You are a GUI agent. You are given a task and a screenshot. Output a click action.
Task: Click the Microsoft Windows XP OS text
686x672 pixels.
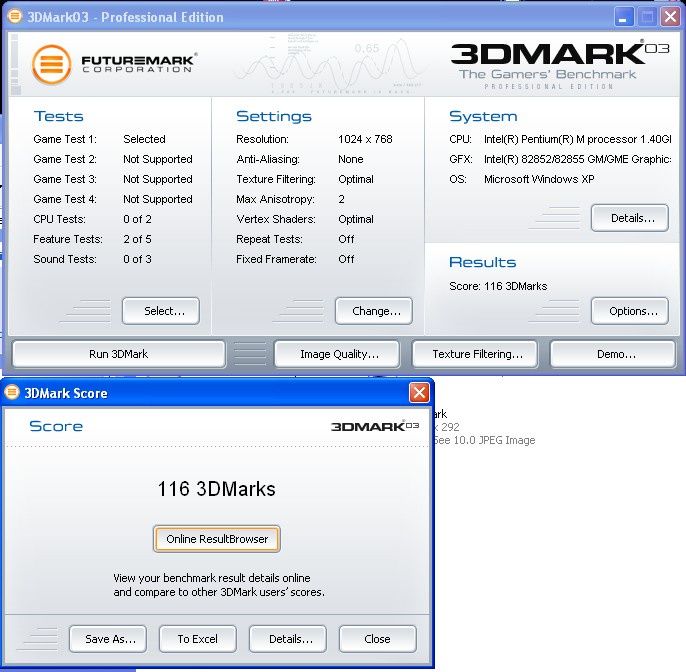[x=539, y=179]
